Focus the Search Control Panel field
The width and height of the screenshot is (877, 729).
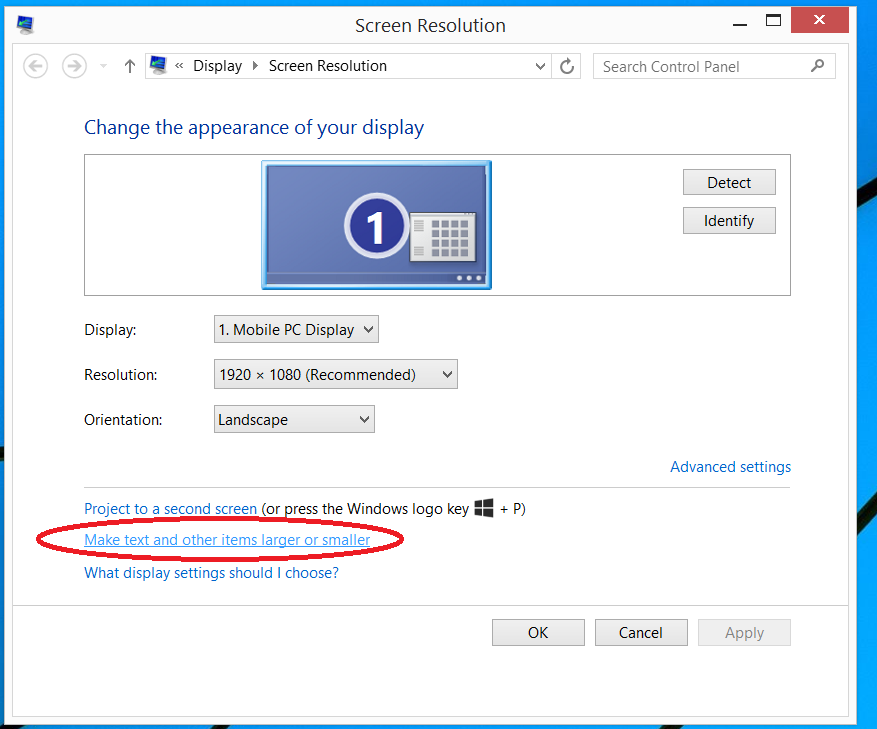pyautogui.click(x=700, y=66)
